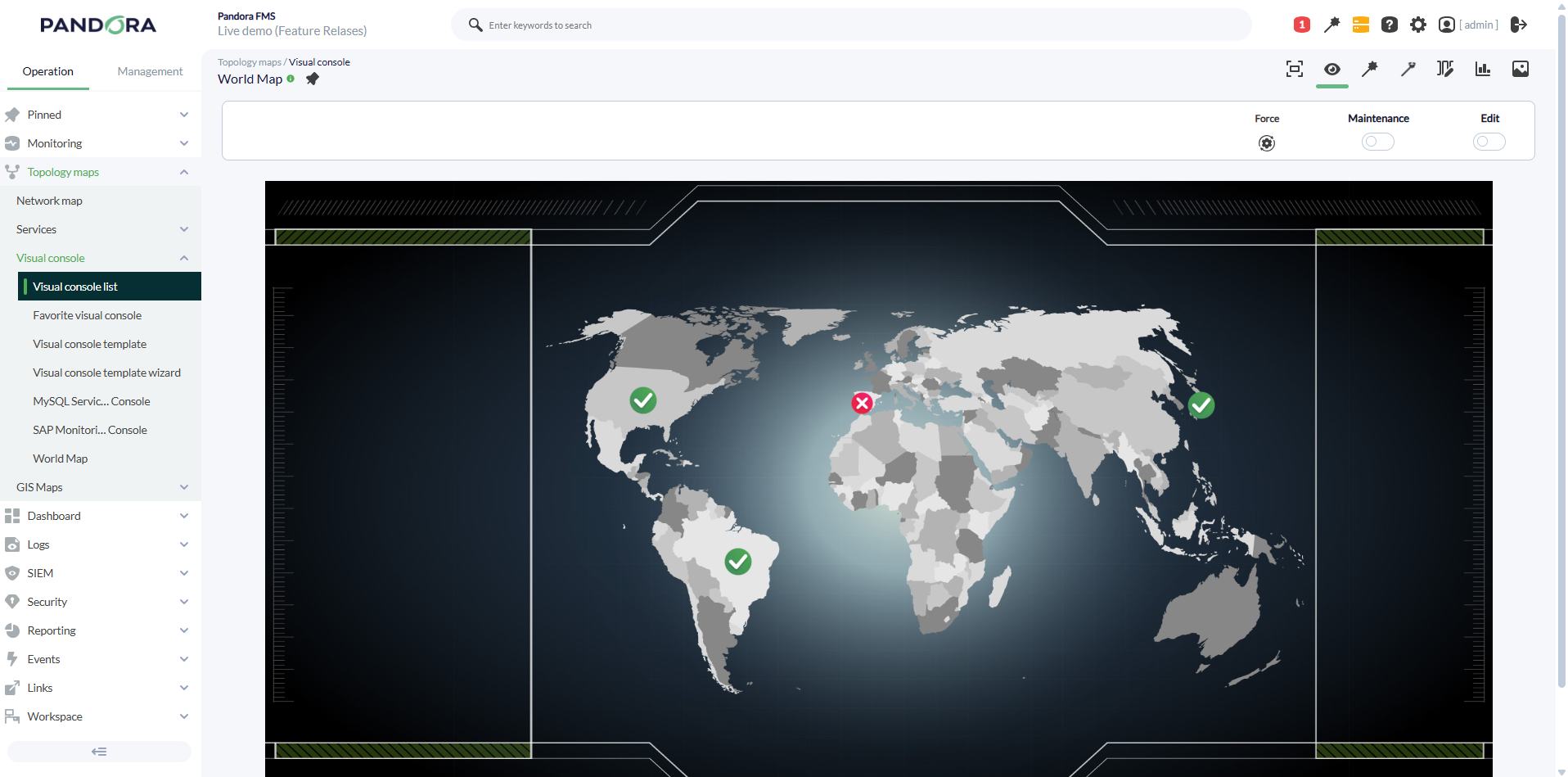Enable the Edit mode switch
This screenshot has width=1568, height=777.
(1489, 142)
